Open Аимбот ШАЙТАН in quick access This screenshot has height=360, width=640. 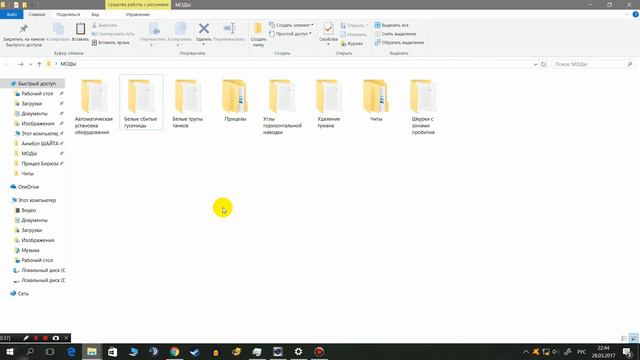tap(40, 143)
